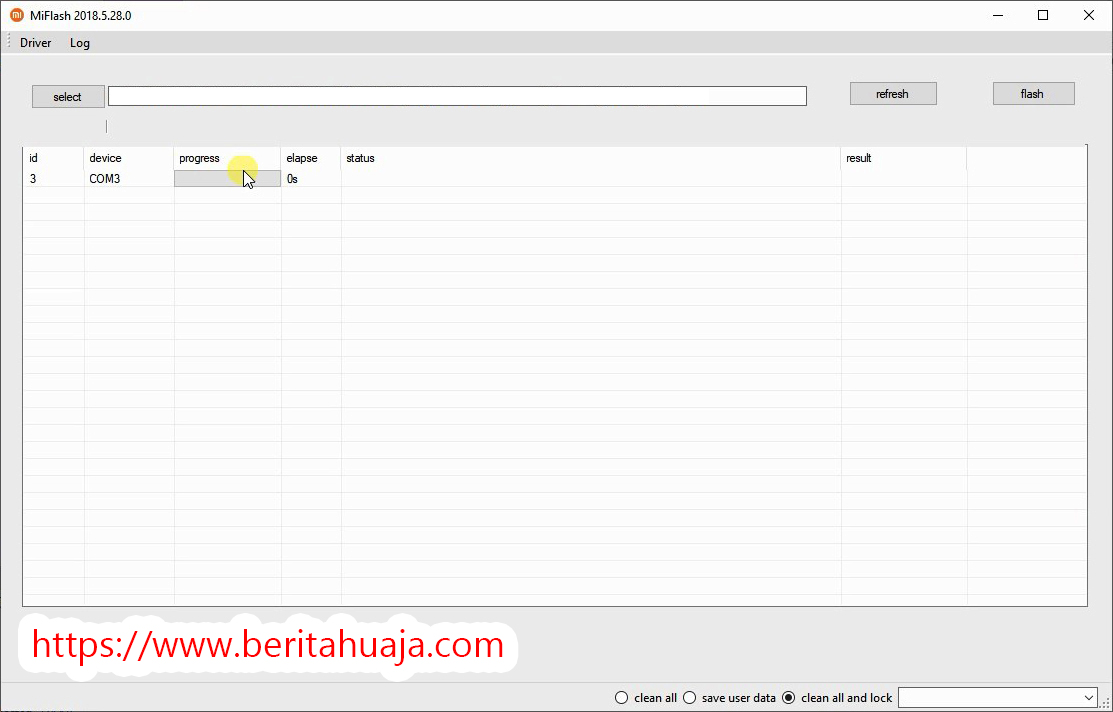Image resolution: width=1113 pixels, height=712 pixels.
Task: Click the "device" column header
Action: point(105,158)
